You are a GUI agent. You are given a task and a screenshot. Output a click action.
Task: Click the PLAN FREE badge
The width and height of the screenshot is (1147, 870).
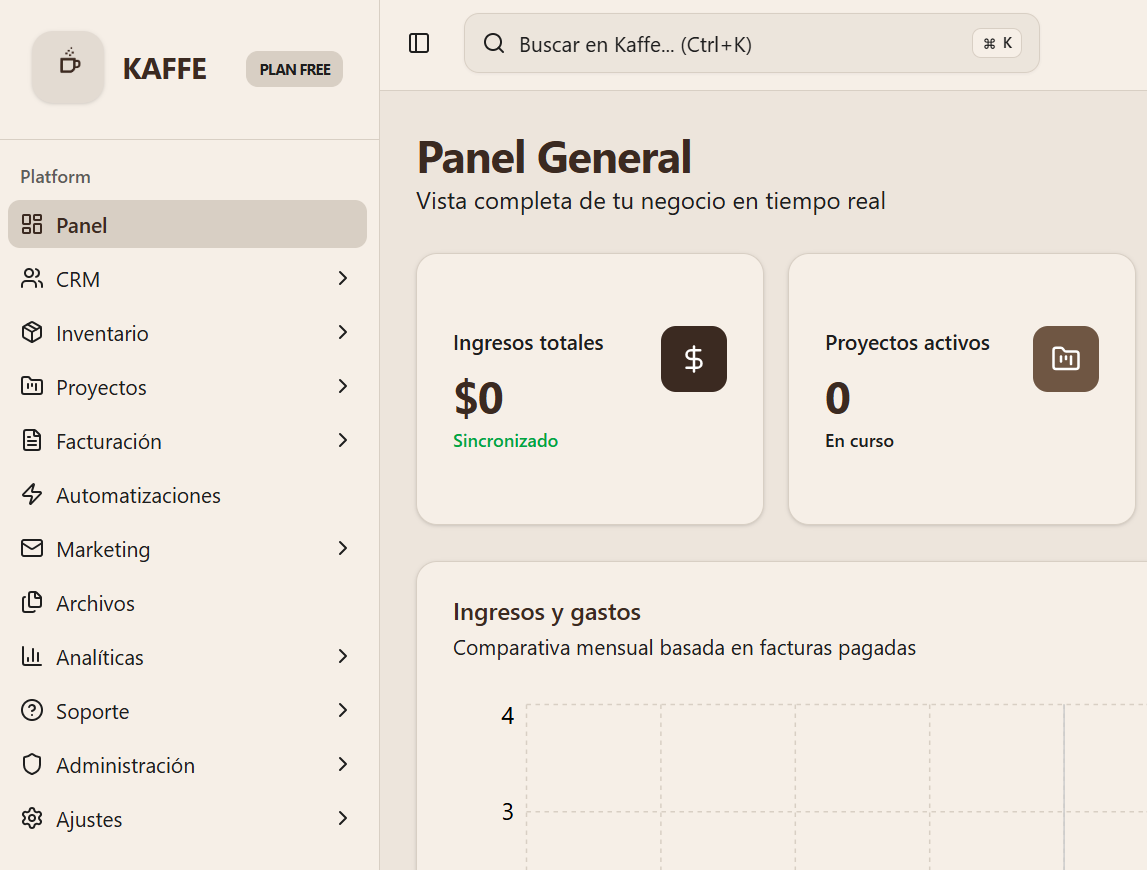tap(294, 68)
